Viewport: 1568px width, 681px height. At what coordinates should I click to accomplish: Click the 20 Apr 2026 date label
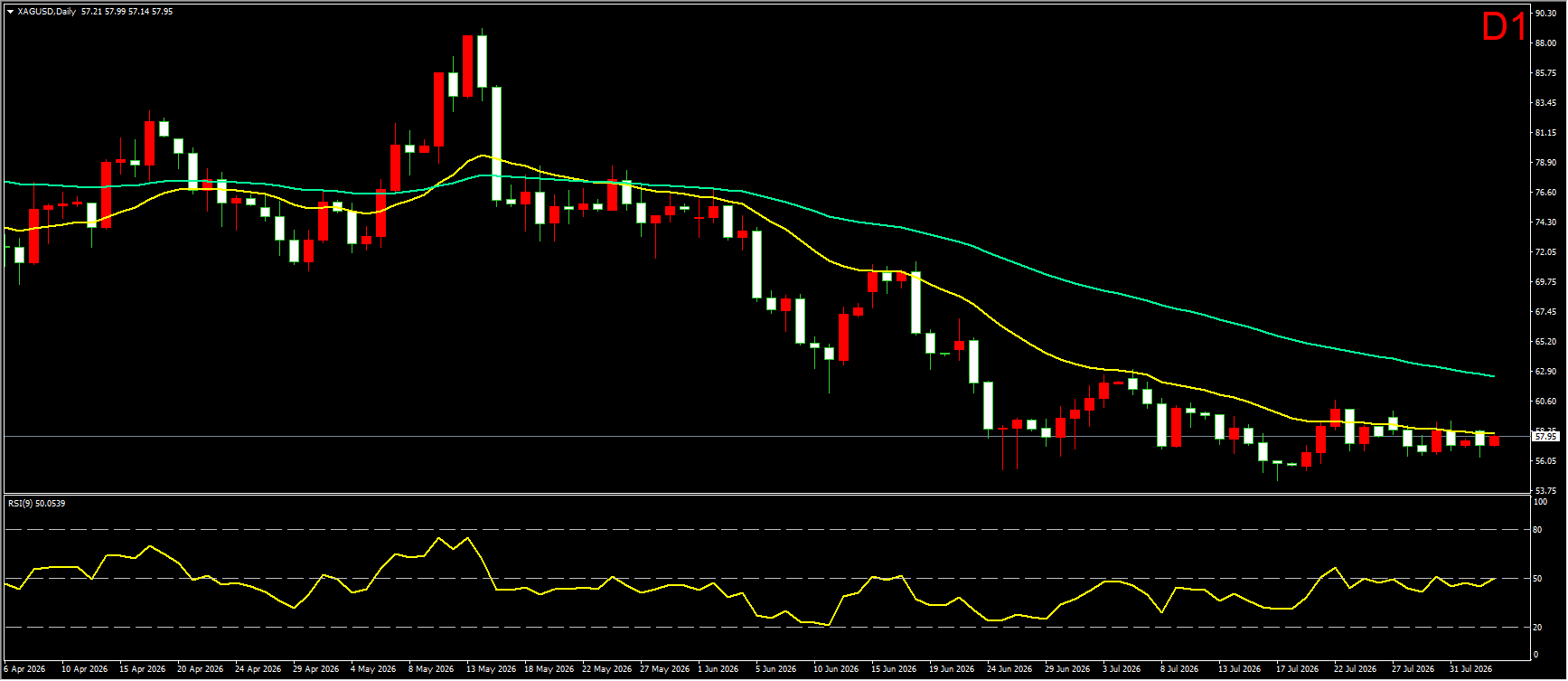(201, 670)
